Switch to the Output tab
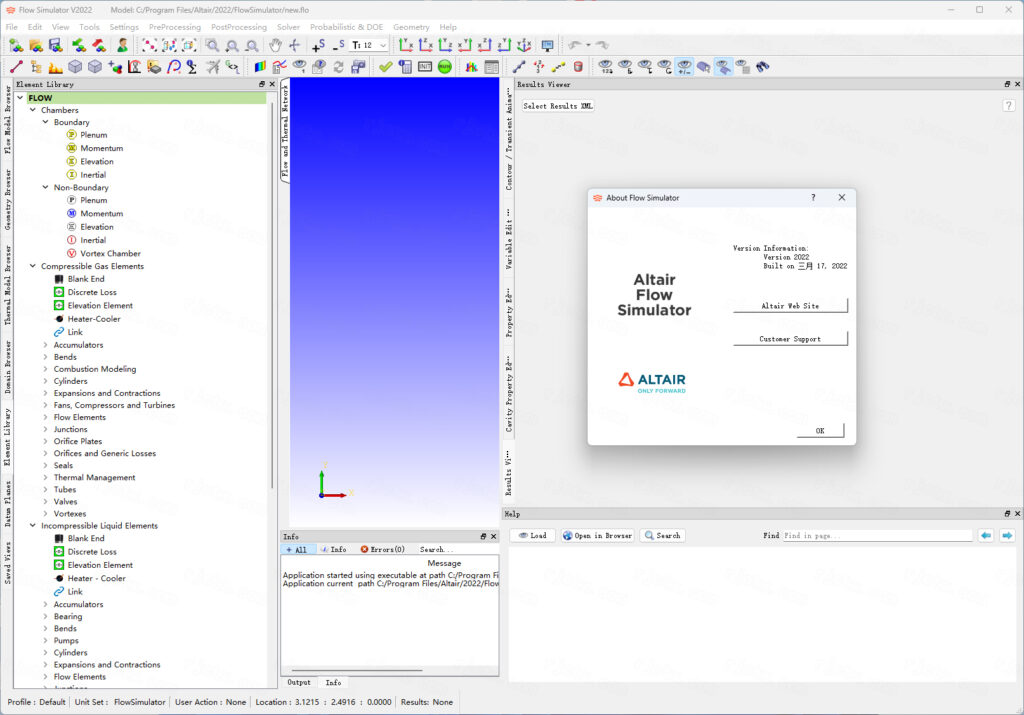The height and width of the screenshot is (715, 1024). pyautogui.click(x=299, y=683)
